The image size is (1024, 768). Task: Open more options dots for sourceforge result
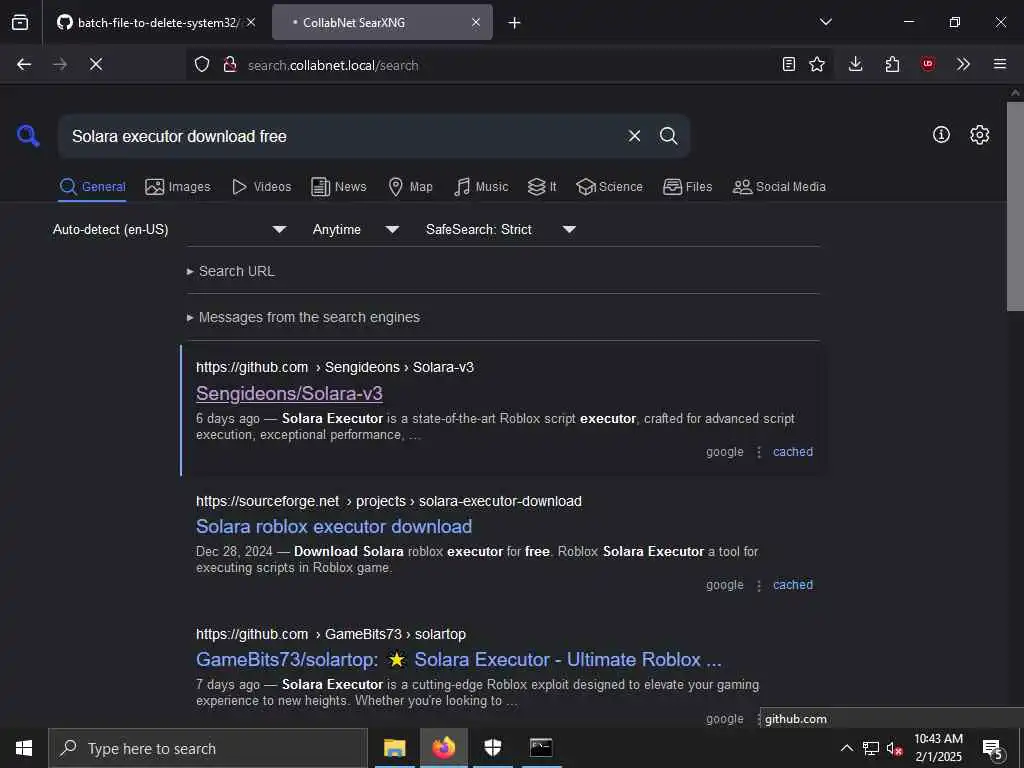coord(759,585)
